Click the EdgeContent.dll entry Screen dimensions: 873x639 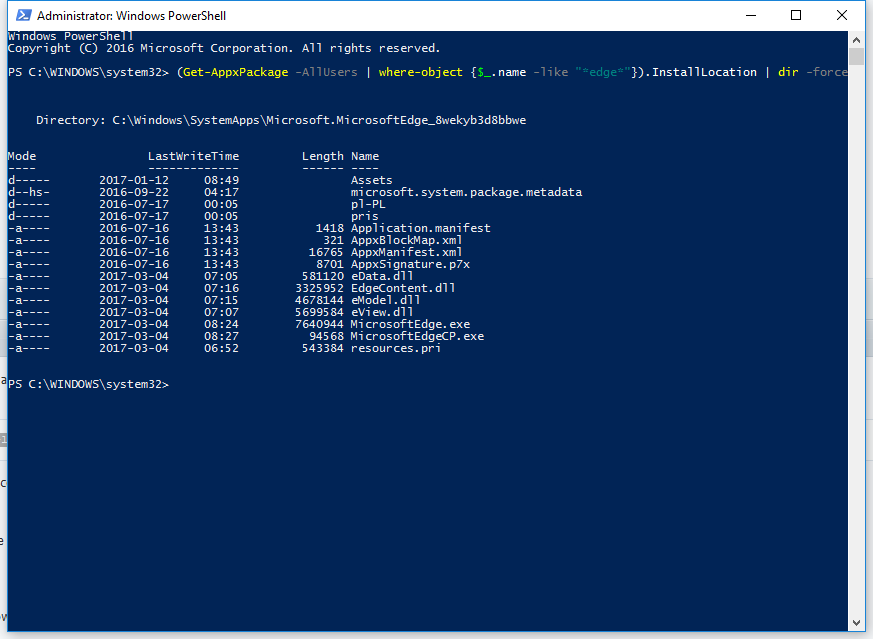[x=403, y=288]
